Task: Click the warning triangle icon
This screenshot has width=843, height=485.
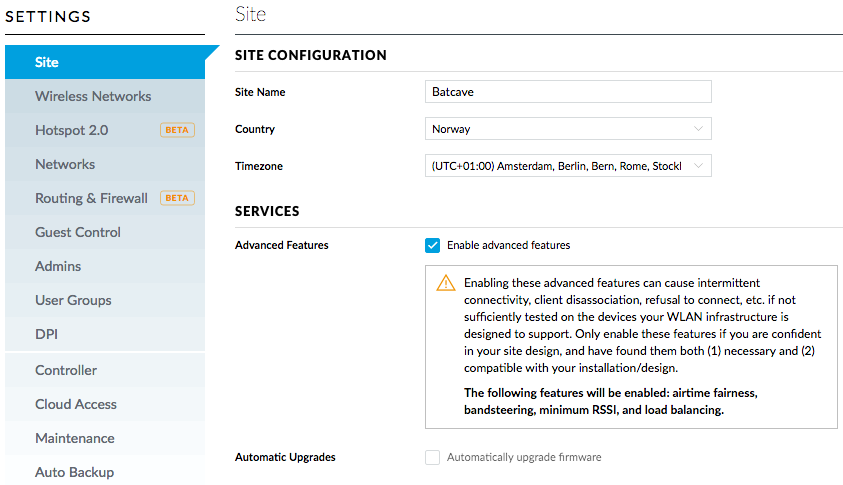Action: click(446, 283)
